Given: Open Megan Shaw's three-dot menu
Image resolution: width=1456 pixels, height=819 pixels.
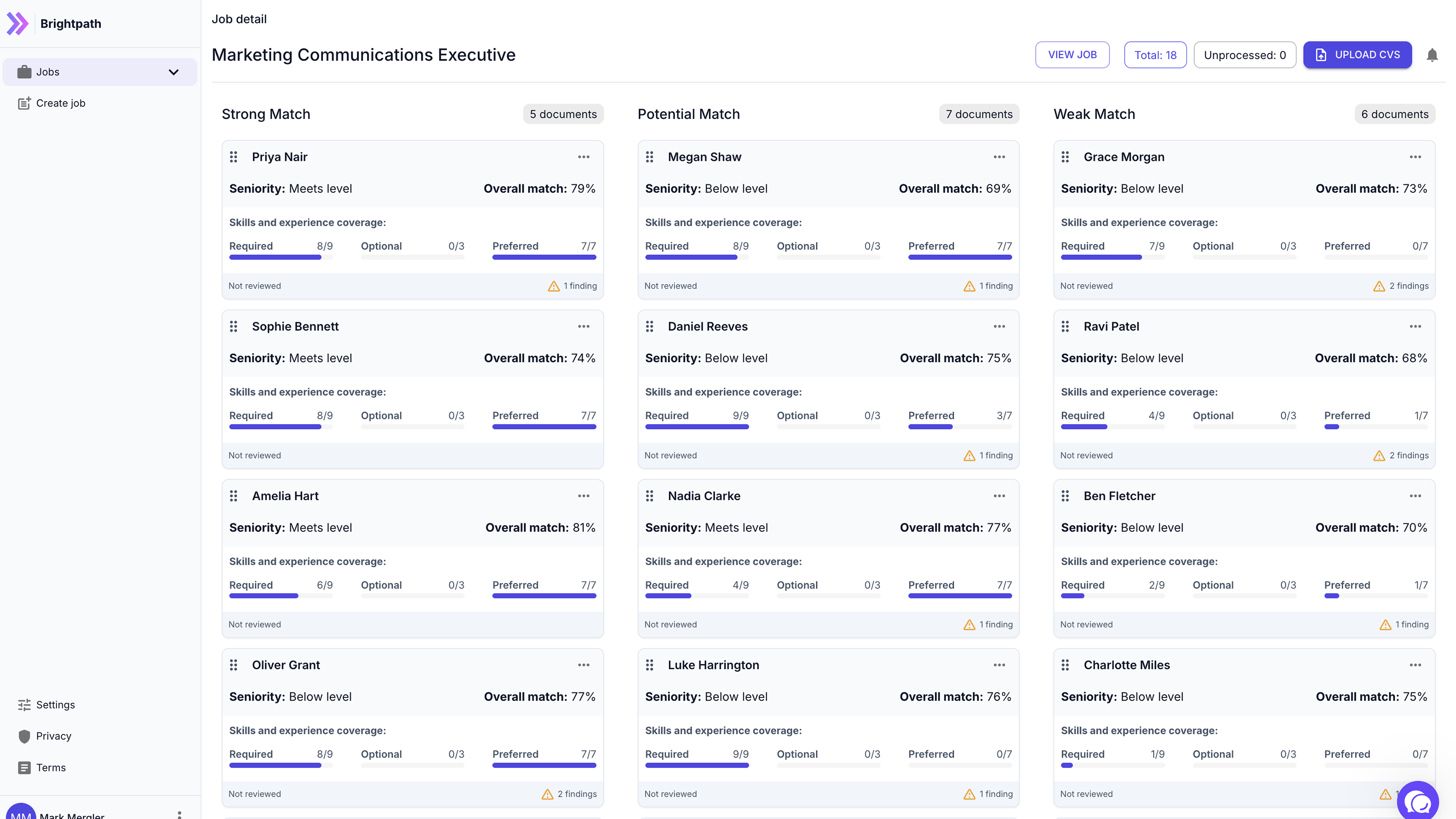Looking at the screenshot, I should pyautogui.click(x=999, y=157).
